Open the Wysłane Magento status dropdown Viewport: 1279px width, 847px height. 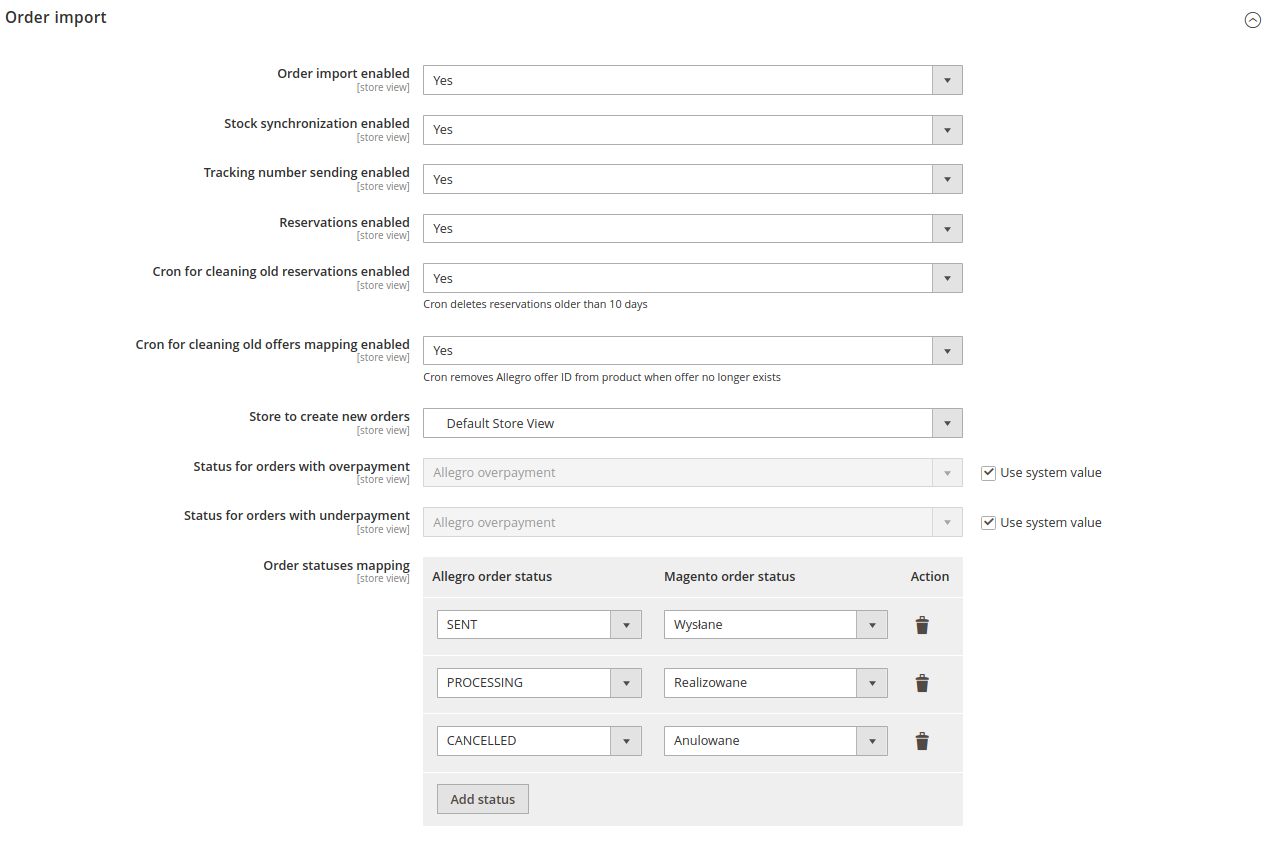(776, 625)
